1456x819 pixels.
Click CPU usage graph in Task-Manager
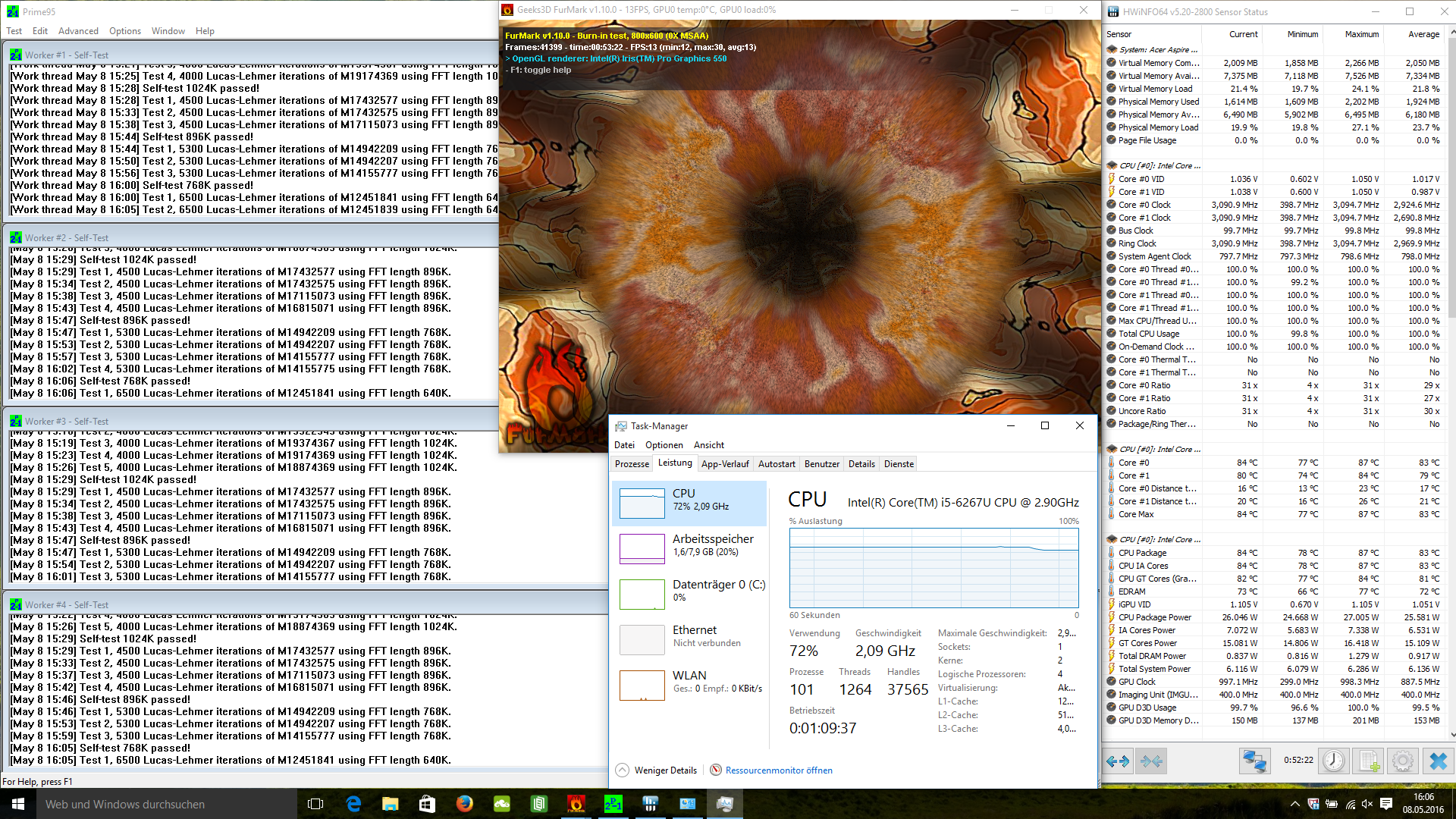[x=934, y=568]
